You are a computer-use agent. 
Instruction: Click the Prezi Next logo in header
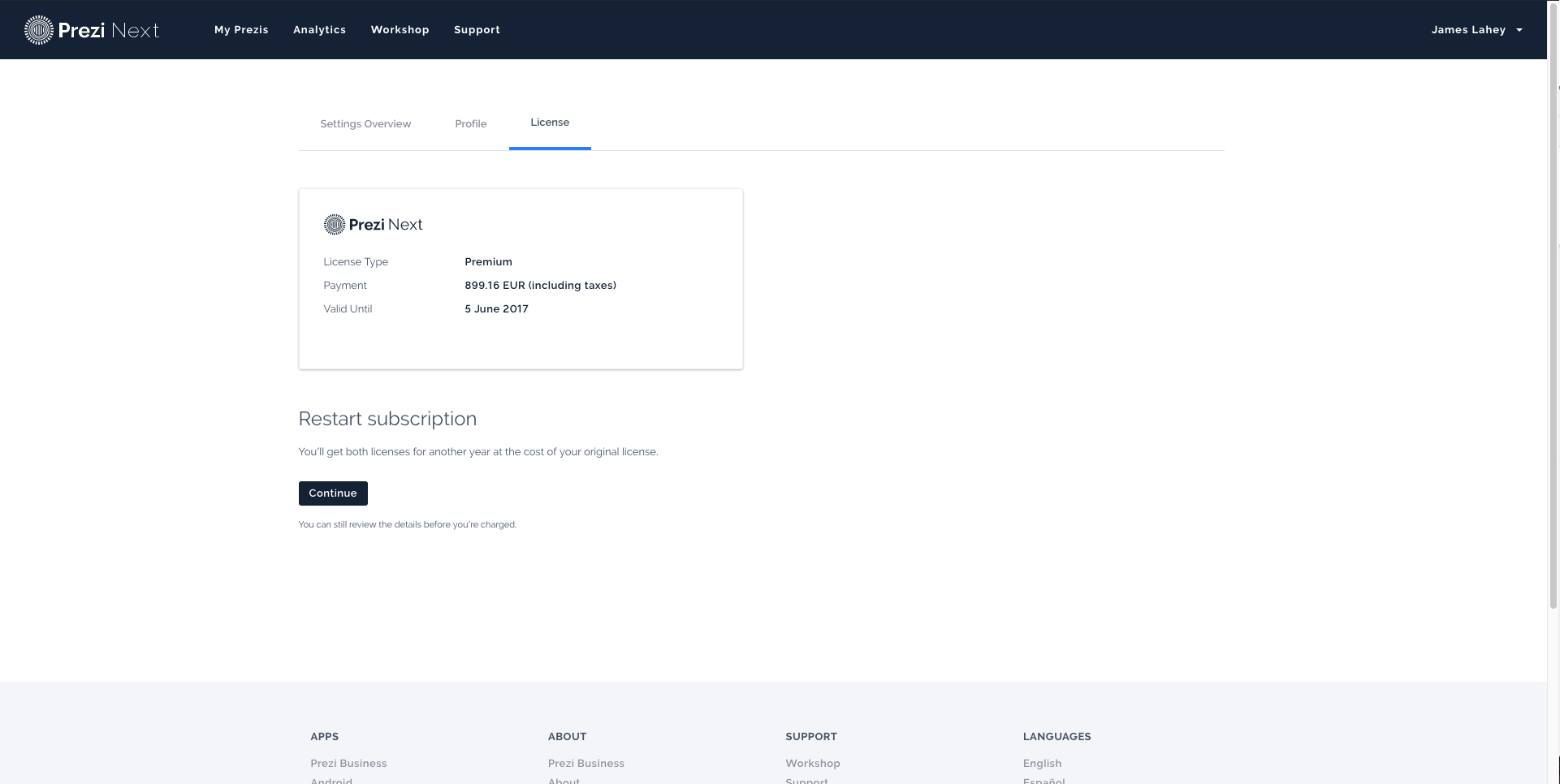92,30
